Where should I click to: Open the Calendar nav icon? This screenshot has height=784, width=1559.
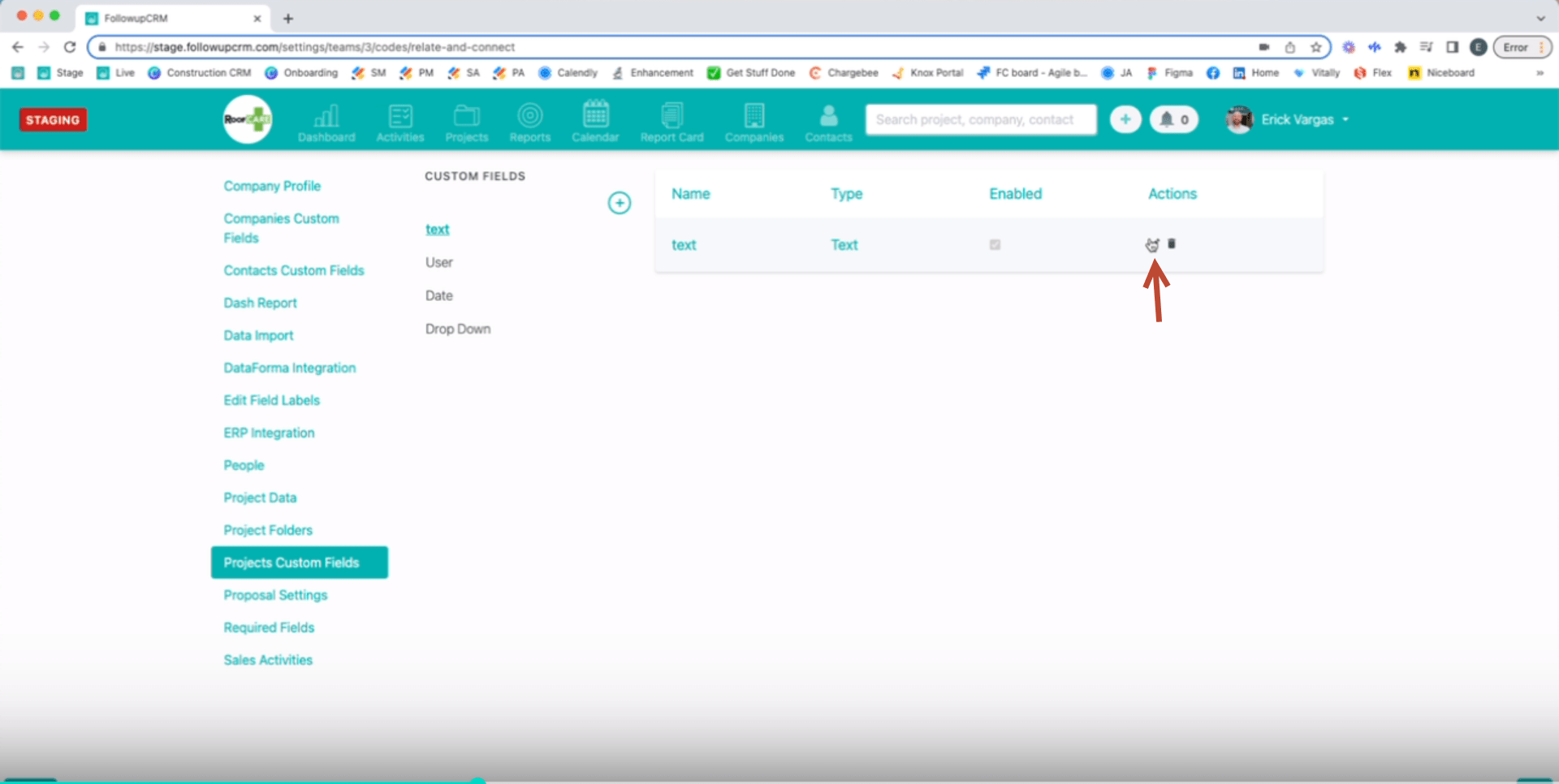coord(595,122)
